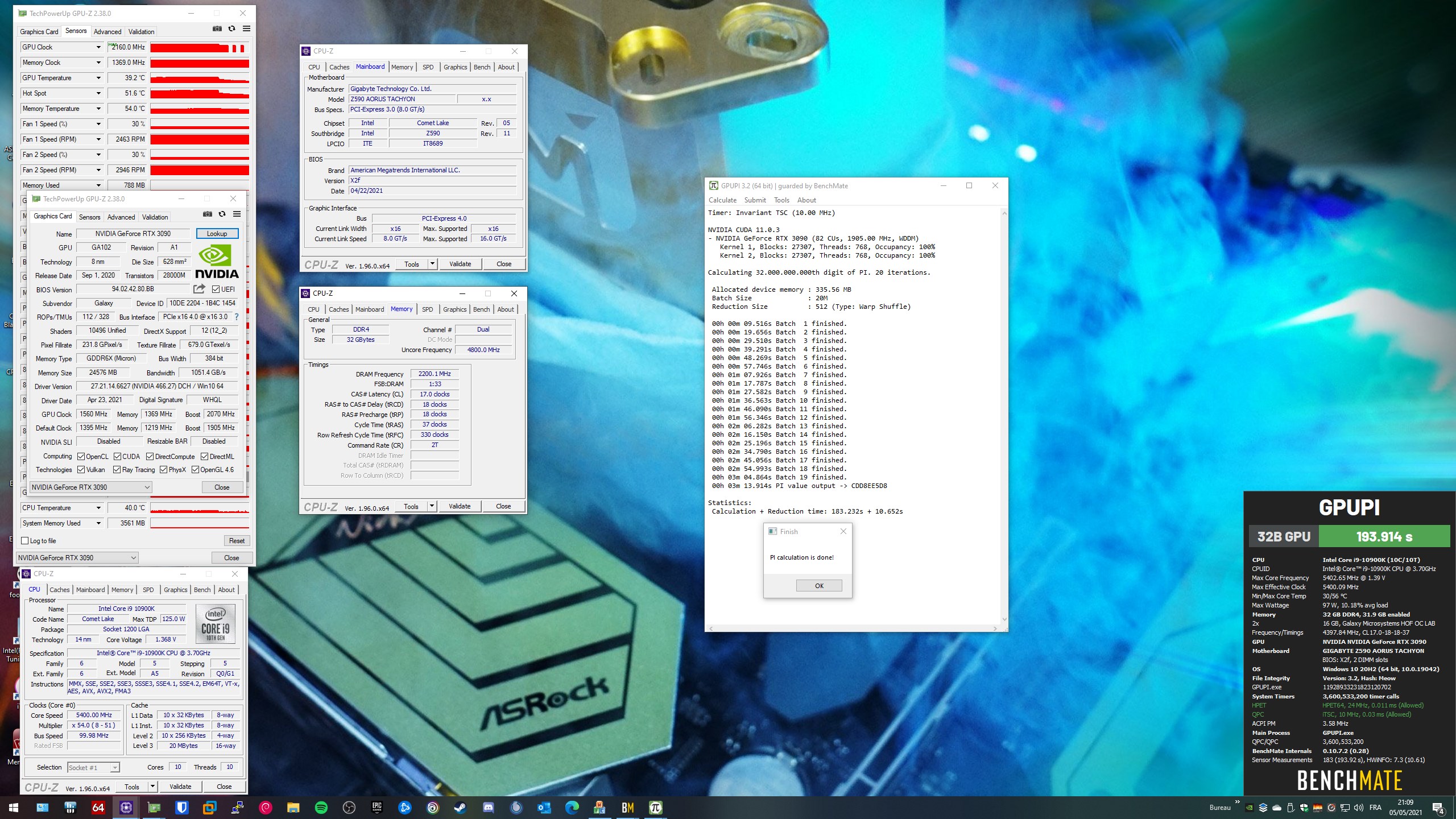
Task: Open the Caches tab in CPU-Z Mainboard window
Action: pos(340,67)
